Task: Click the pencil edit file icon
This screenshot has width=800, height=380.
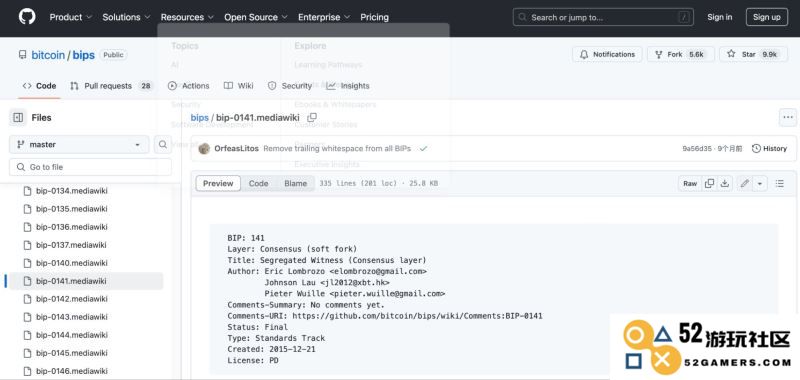Action: (745, 184)
